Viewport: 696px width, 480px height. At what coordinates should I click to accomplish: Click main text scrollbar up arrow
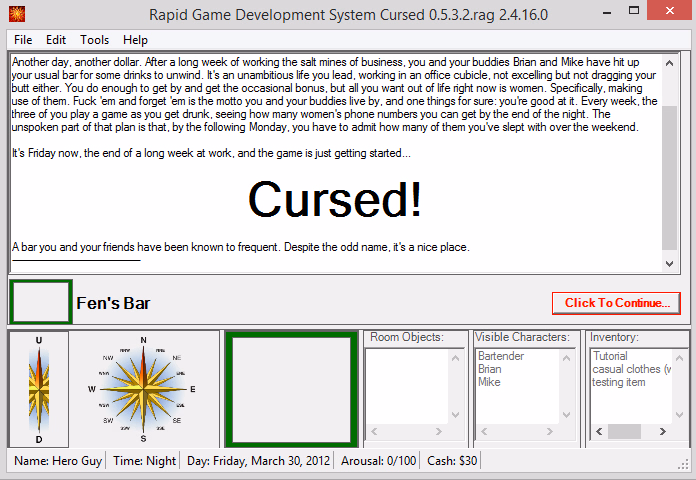pyautogui.click(x=670, y=63)
